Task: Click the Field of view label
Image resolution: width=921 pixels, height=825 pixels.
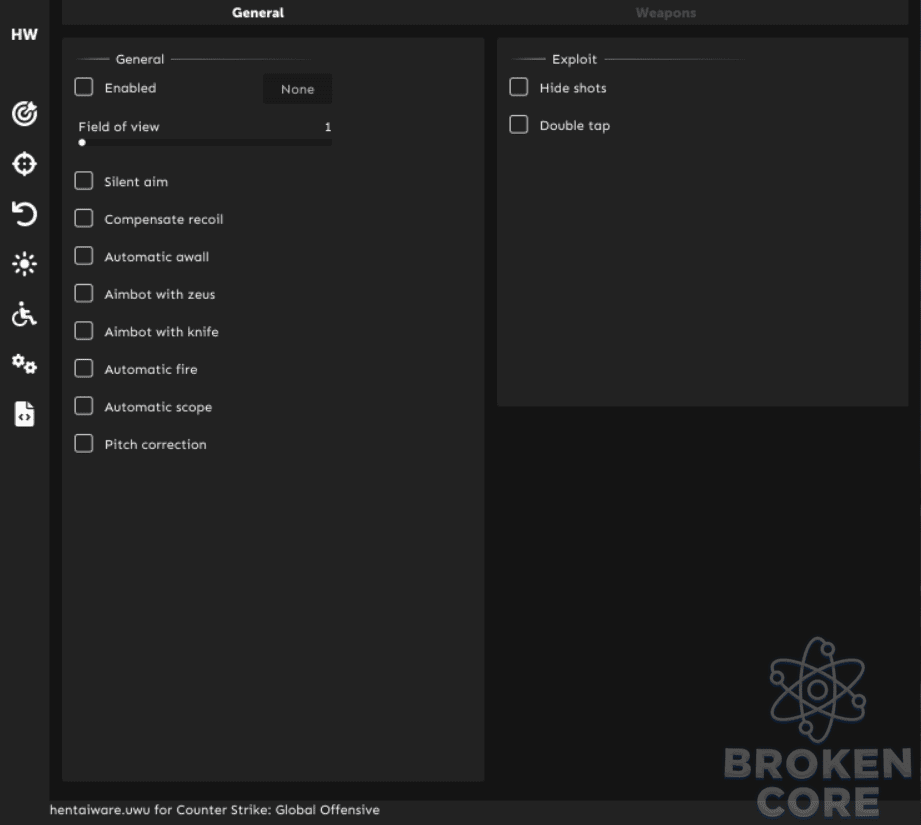Action: coord(119,127)
